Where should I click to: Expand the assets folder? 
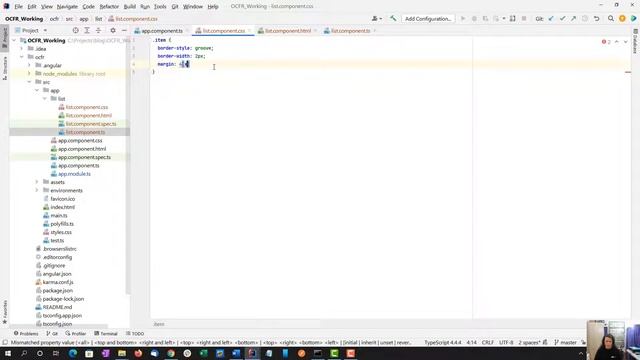(37, 182)
